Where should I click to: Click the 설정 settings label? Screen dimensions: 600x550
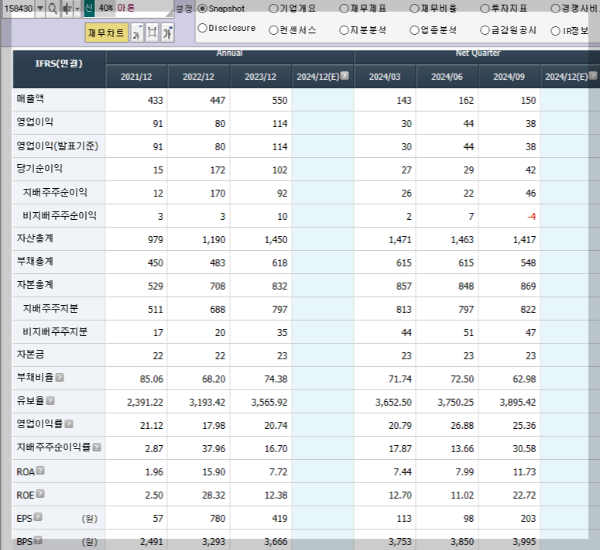coord(184,8)
